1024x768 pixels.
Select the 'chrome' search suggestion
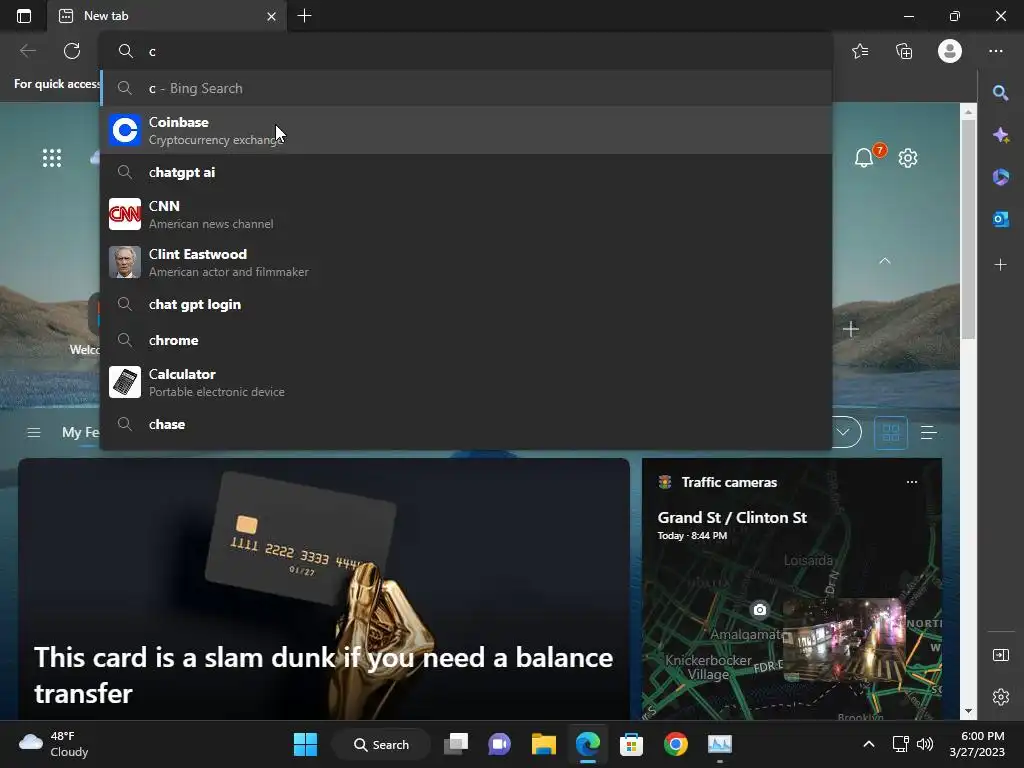click(466, 340)
